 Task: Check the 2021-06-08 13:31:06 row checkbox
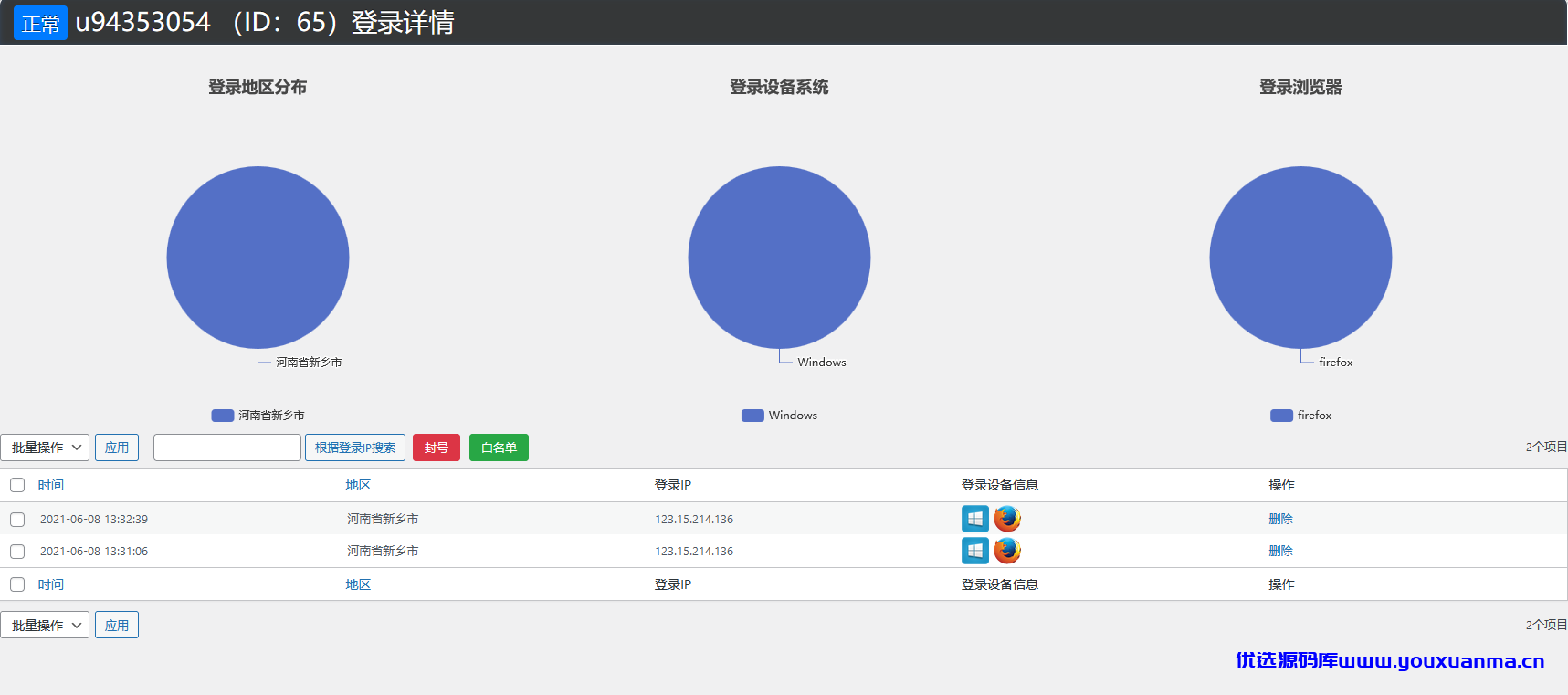pyautogui.click(x=17, y=552)
